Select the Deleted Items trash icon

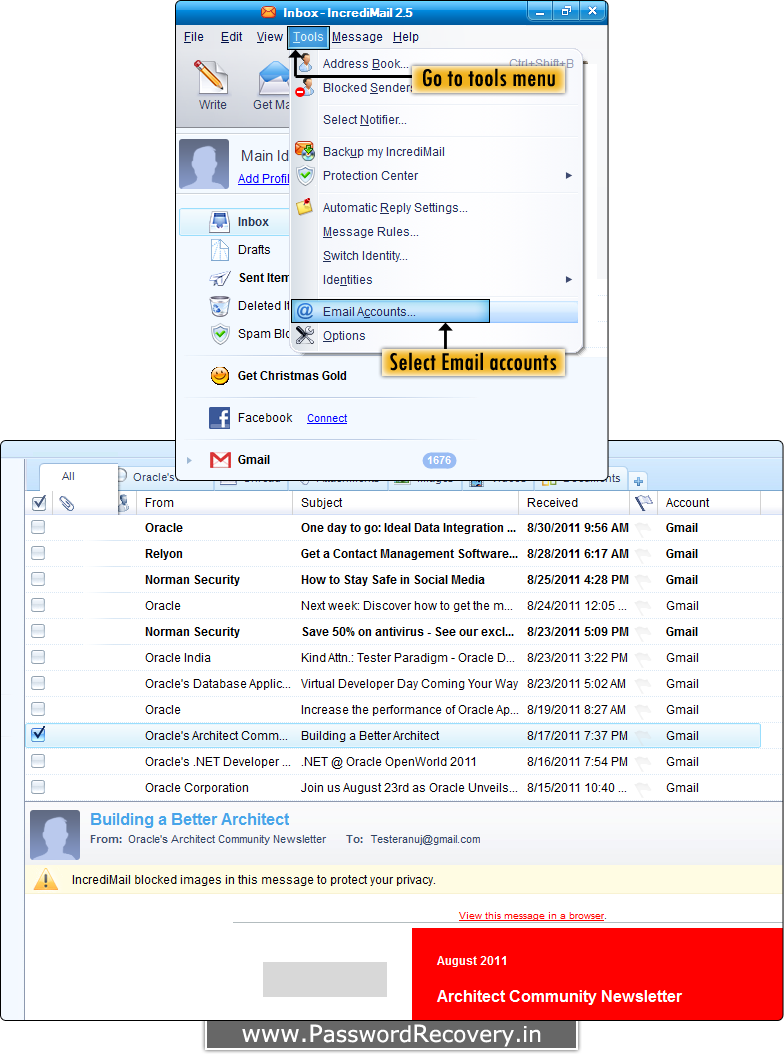click(219, 307)
